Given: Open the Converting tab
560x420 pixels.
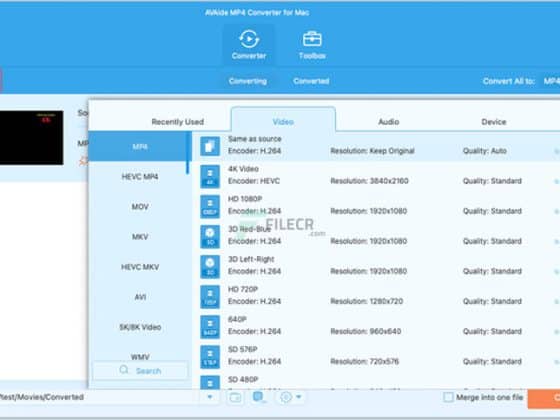Looking at the screenshot, I should (248, 81).
